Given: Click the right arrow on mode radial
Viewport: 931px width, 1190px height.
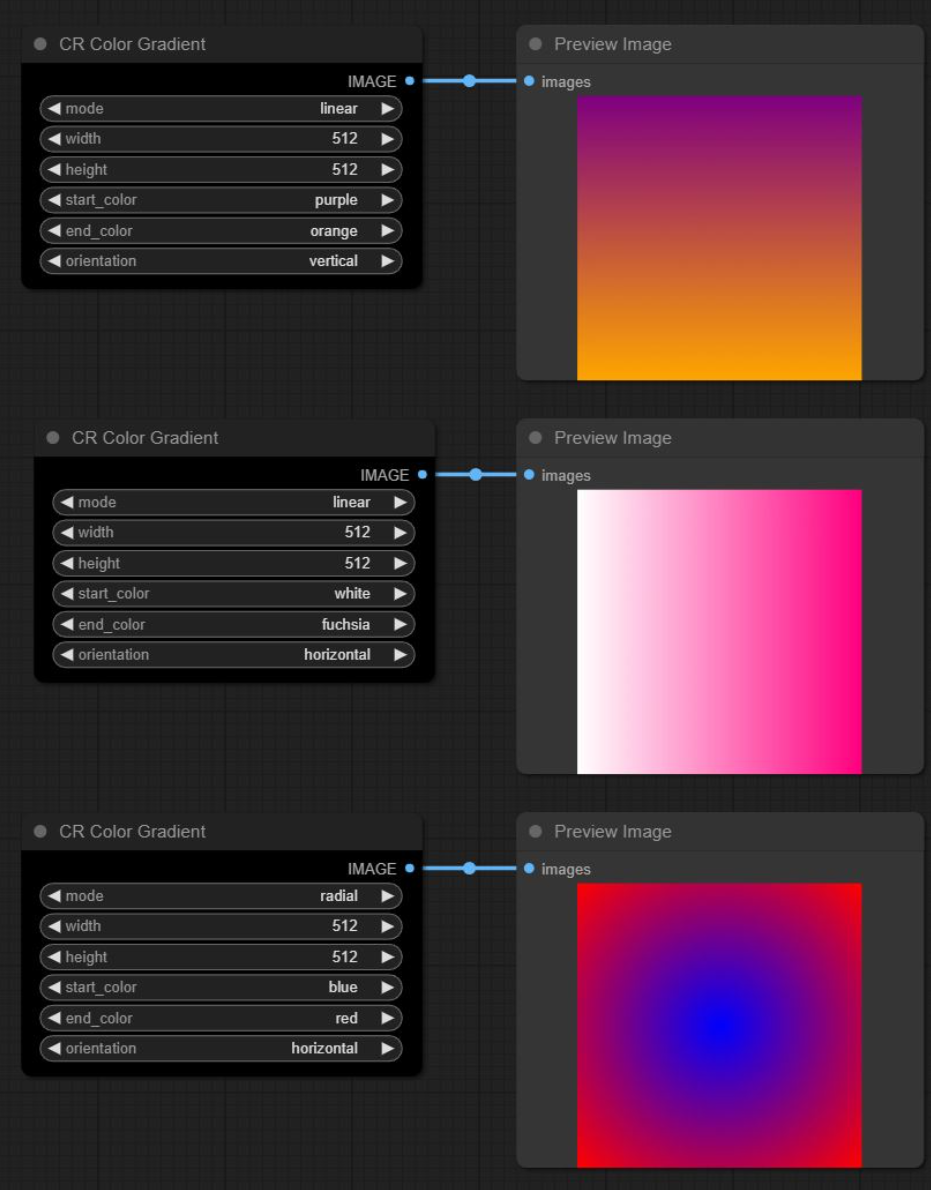Looking at the screenshot, I should click(388, 896).
